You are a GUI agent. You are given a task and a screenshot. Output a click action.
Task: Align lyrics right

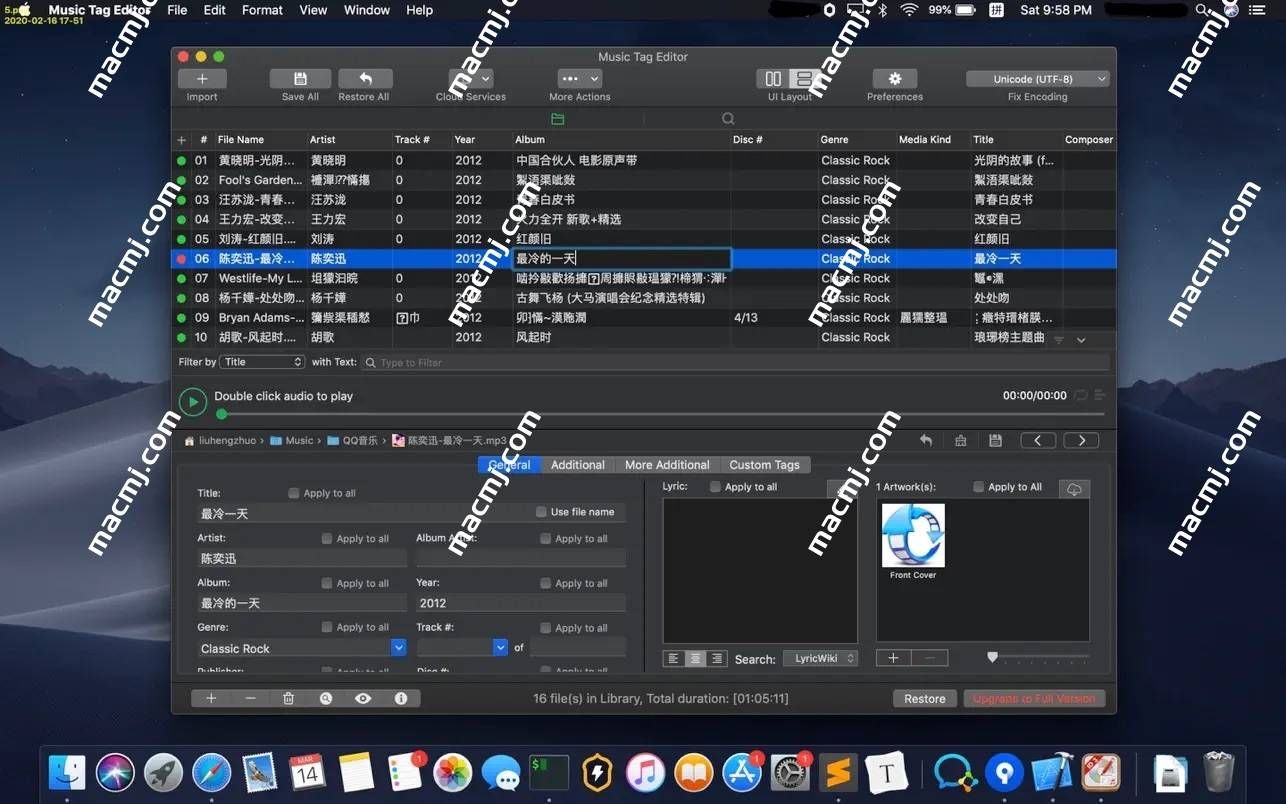click(x=716, y=659)
